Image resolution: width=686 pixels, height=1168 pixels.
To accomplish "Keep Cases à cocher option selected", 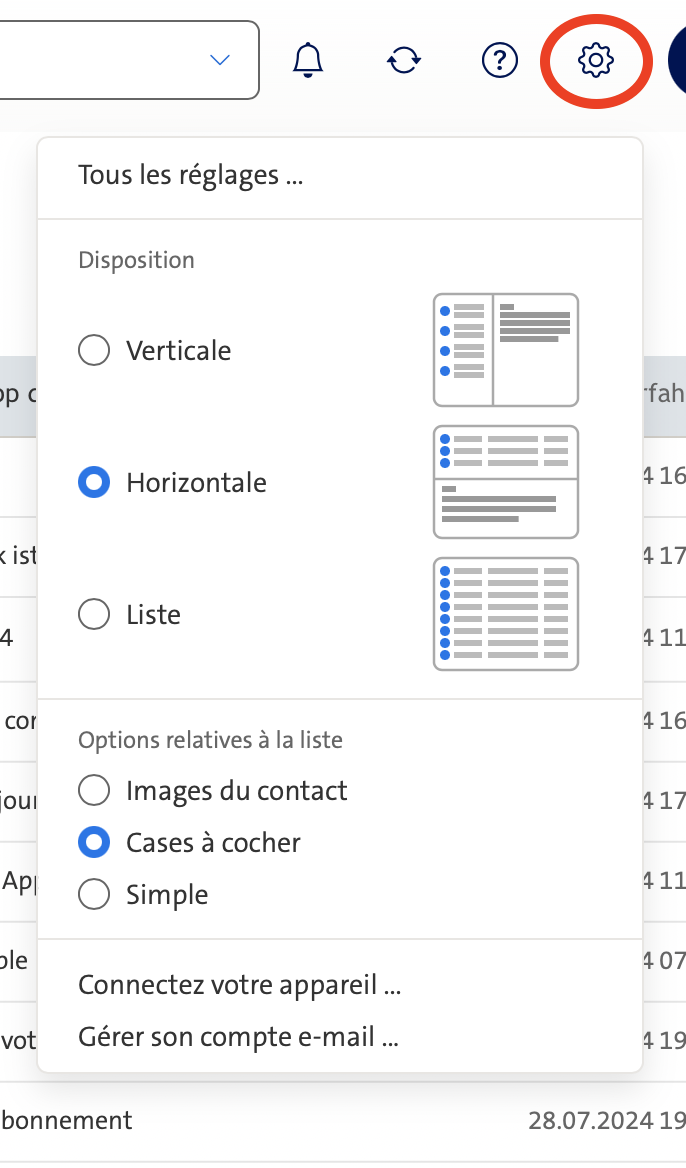I will pyautogui.click(x=93, y=842).
